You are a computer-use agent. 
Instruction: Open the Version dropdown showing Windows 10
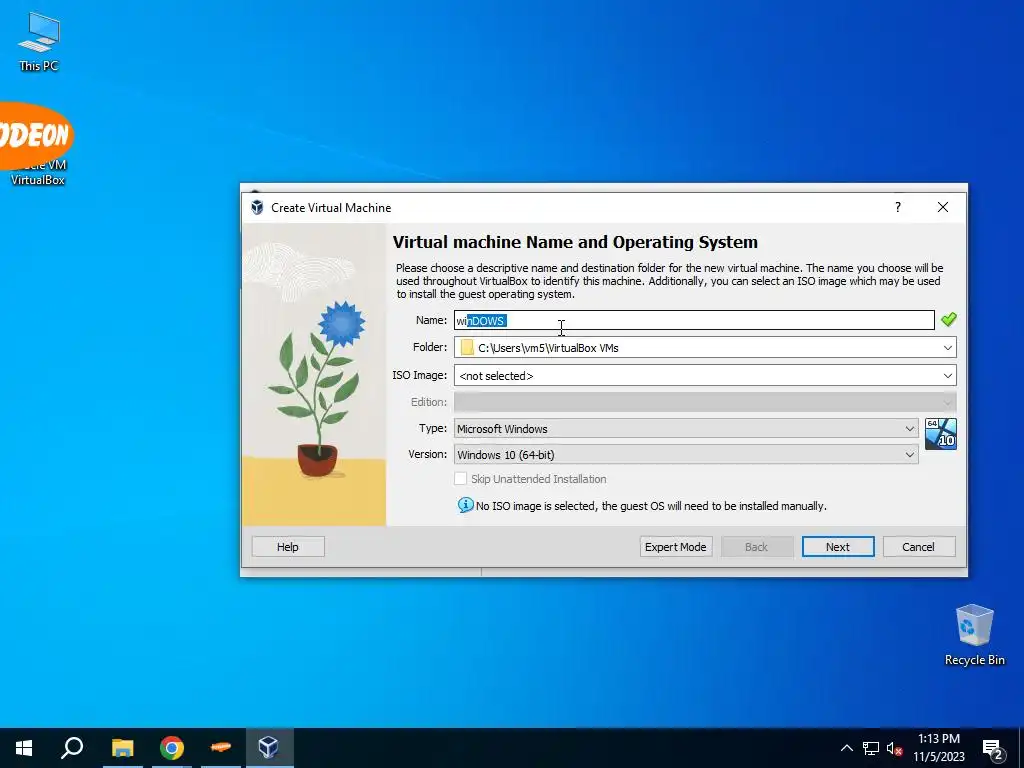coord(686,455)
